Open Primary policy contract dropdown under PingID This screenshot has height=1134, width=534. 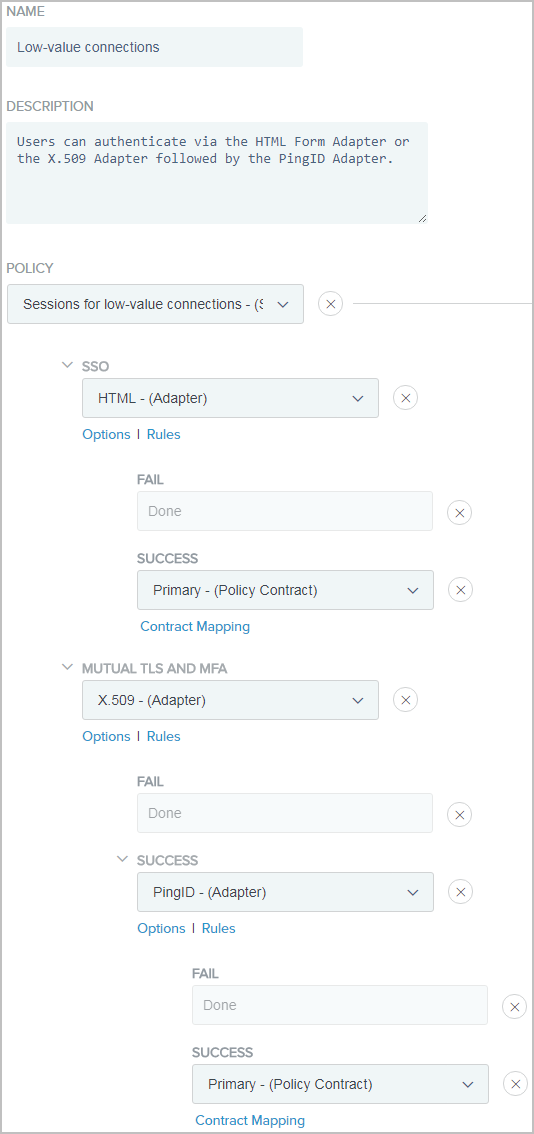click(340, 1084)
